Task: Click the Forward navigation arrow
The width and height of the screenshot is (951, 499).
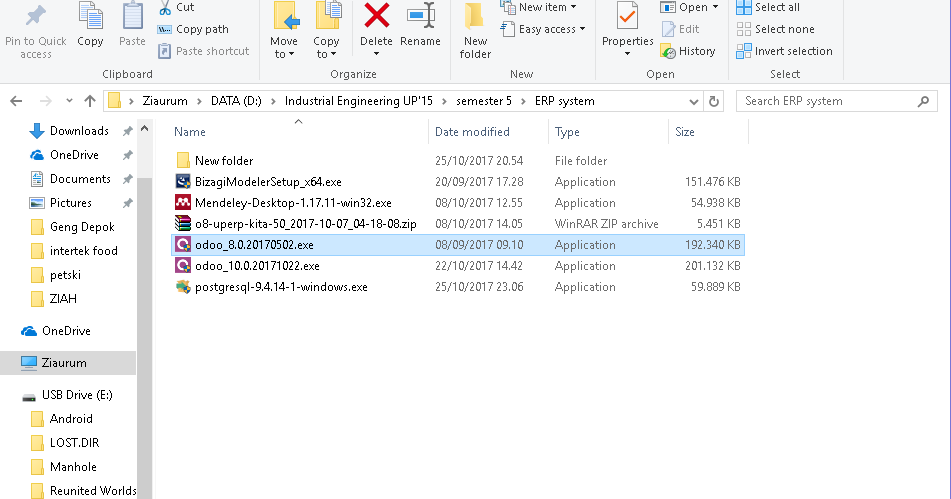Action: coord(45,101)
